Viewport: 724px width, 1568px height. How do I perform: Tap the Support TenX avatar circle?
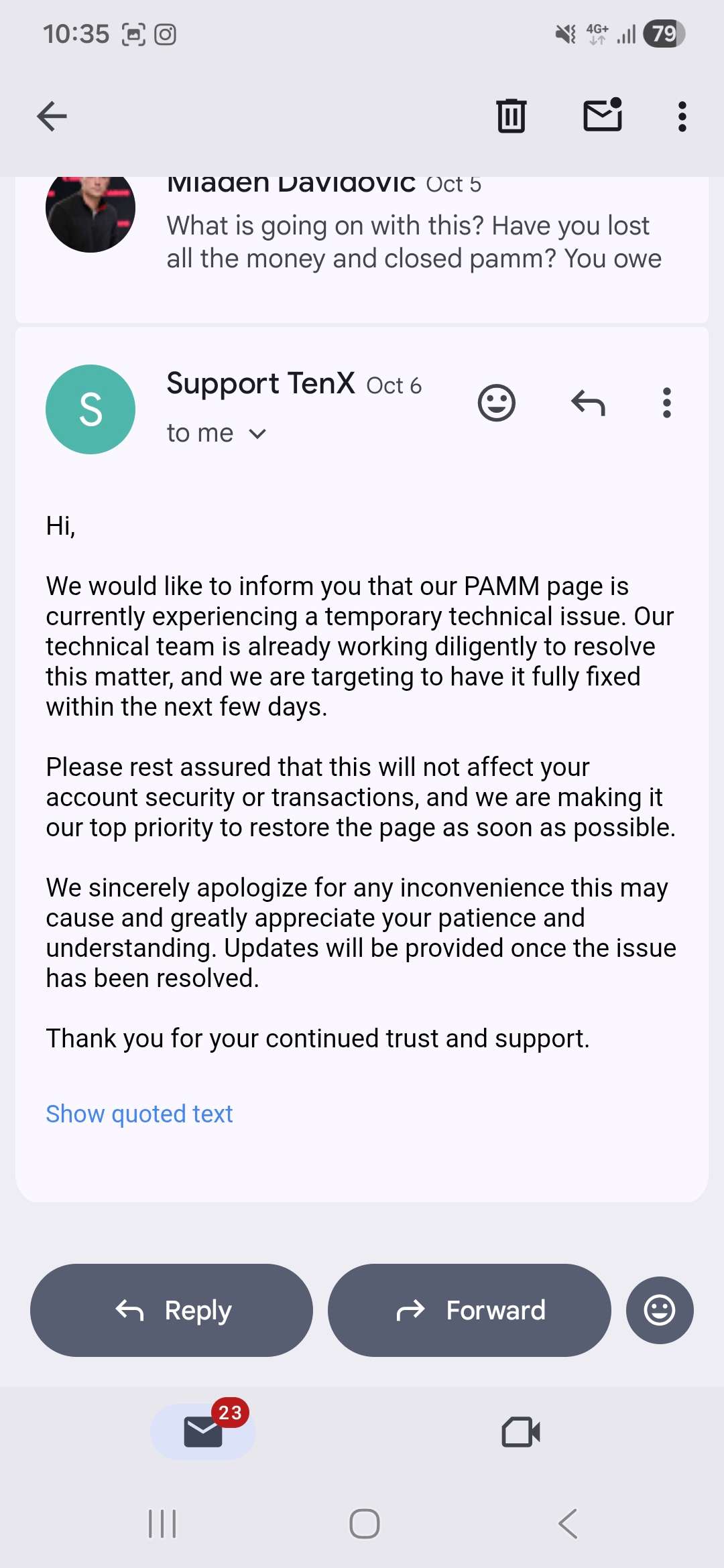[x=90, y=409]
